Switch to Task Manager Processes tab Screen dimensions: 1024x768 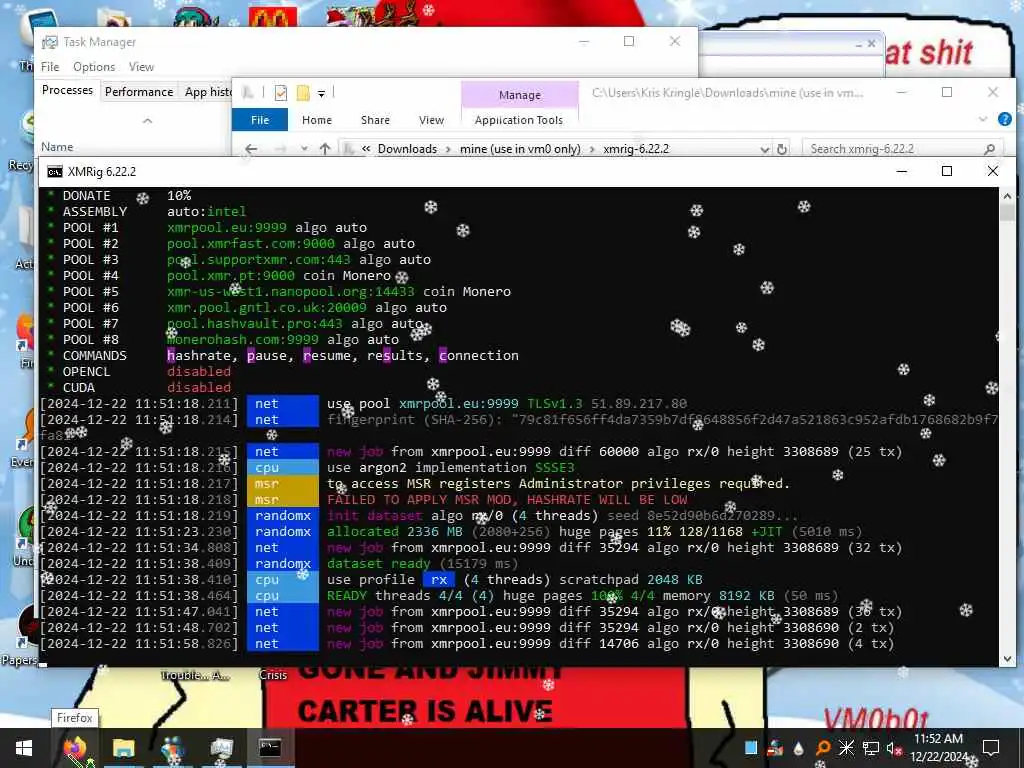67,90
